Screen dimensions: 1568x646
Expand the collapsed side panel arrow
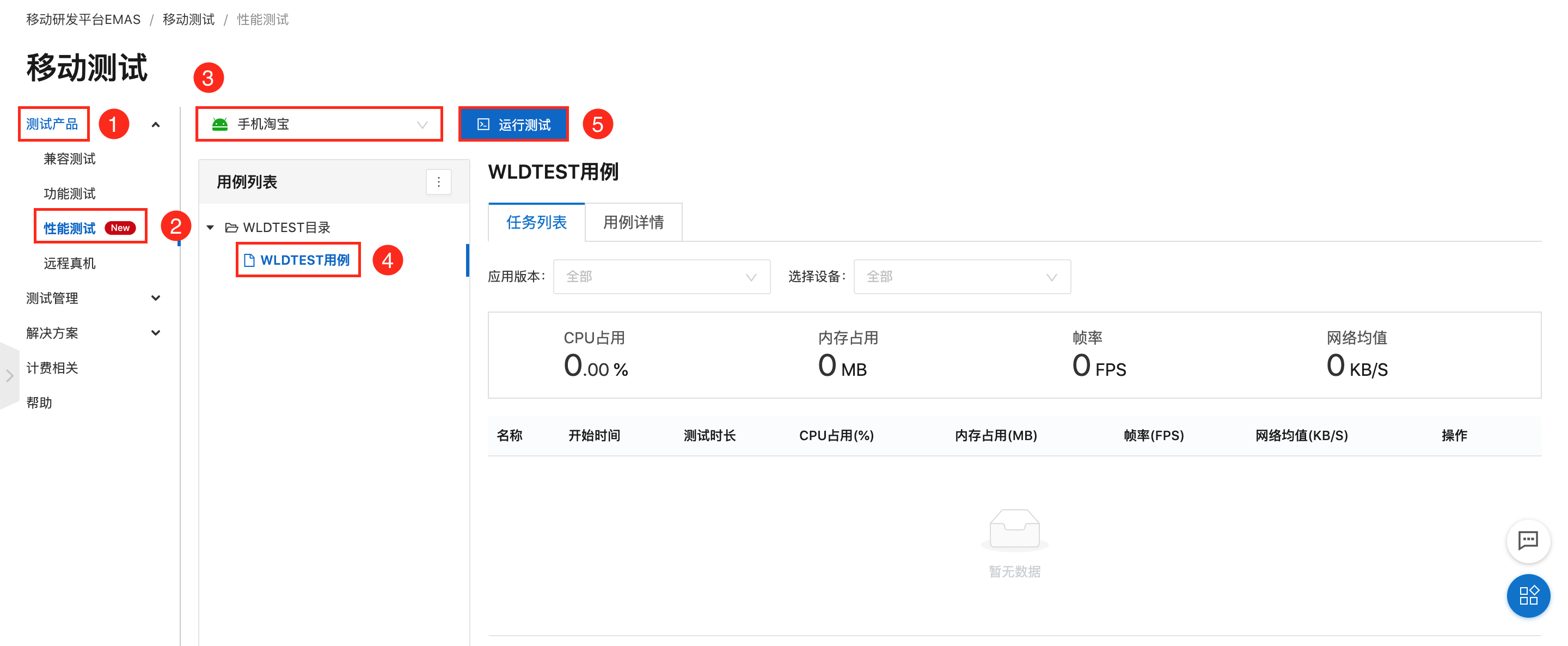click(9, 376)
